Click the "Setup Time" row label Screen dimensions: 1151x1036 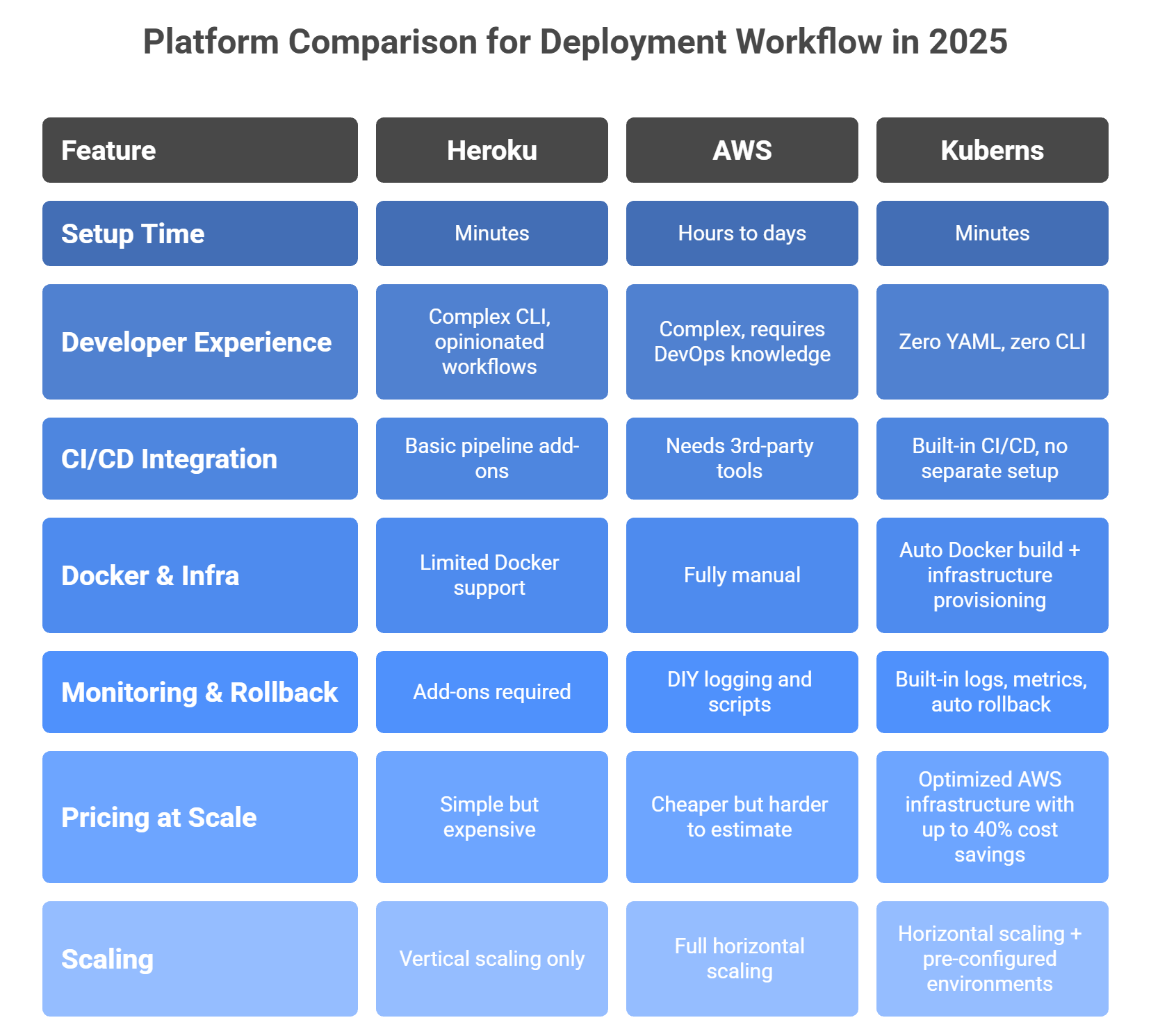(x=200, y=233)
